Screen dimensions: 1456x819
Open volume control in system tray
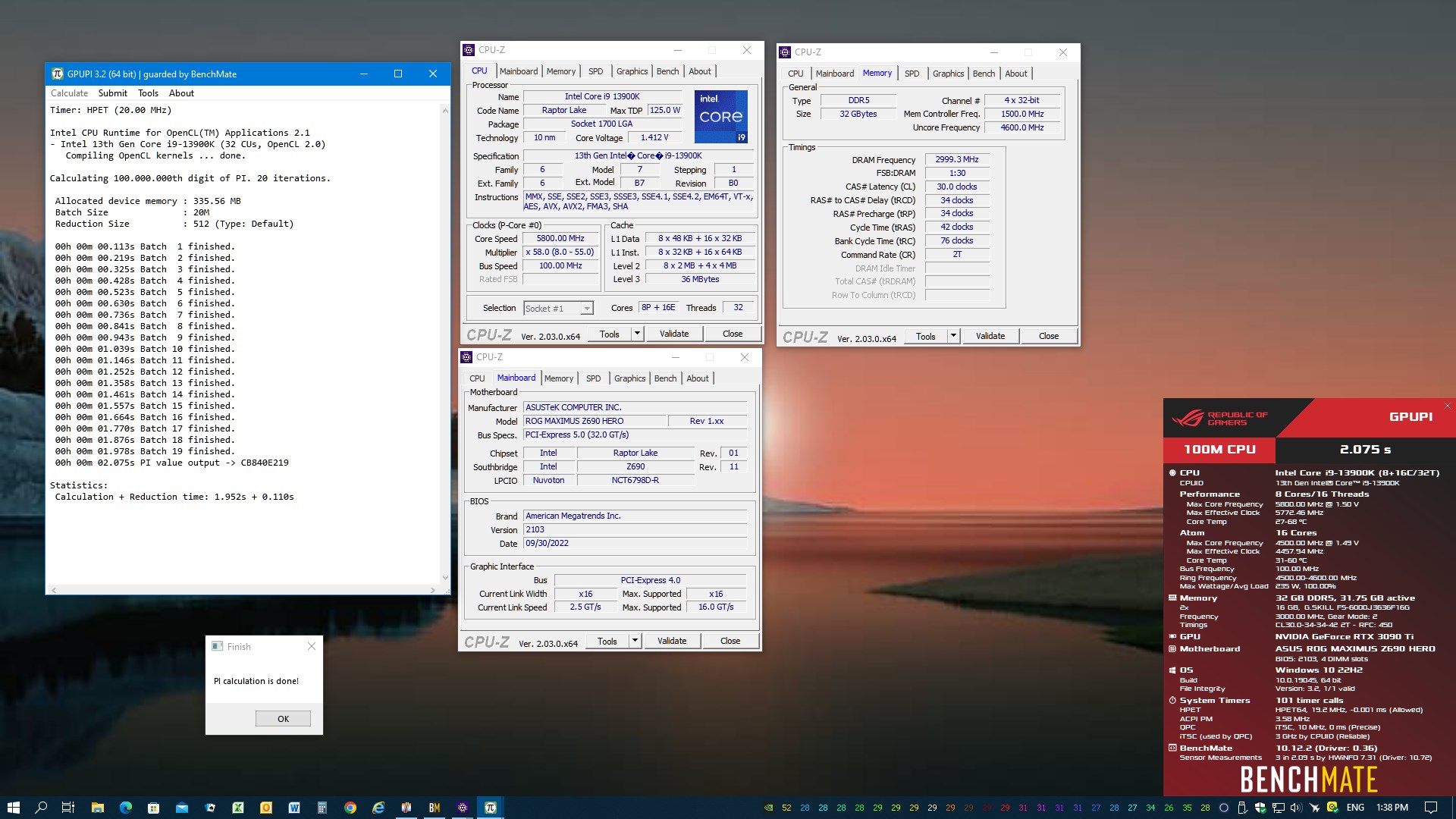click(1296, 808)
